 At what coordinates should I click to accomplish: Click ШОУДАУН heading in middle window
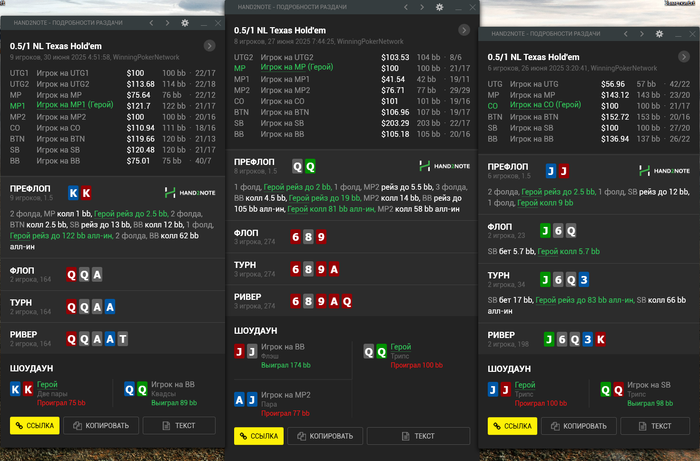pos(256,331)
